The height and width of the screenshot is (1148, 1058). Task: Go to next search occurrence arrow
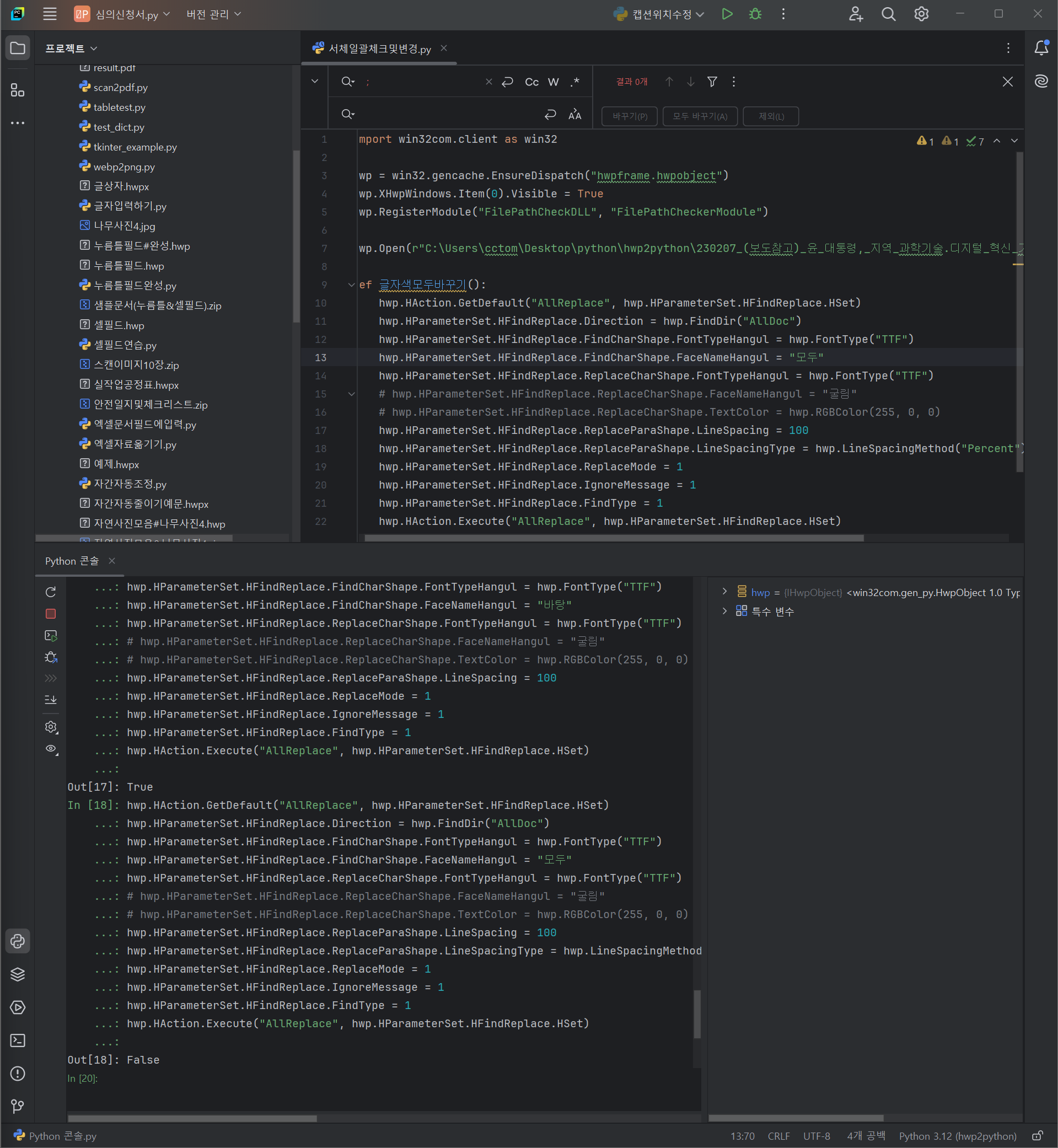690,82
